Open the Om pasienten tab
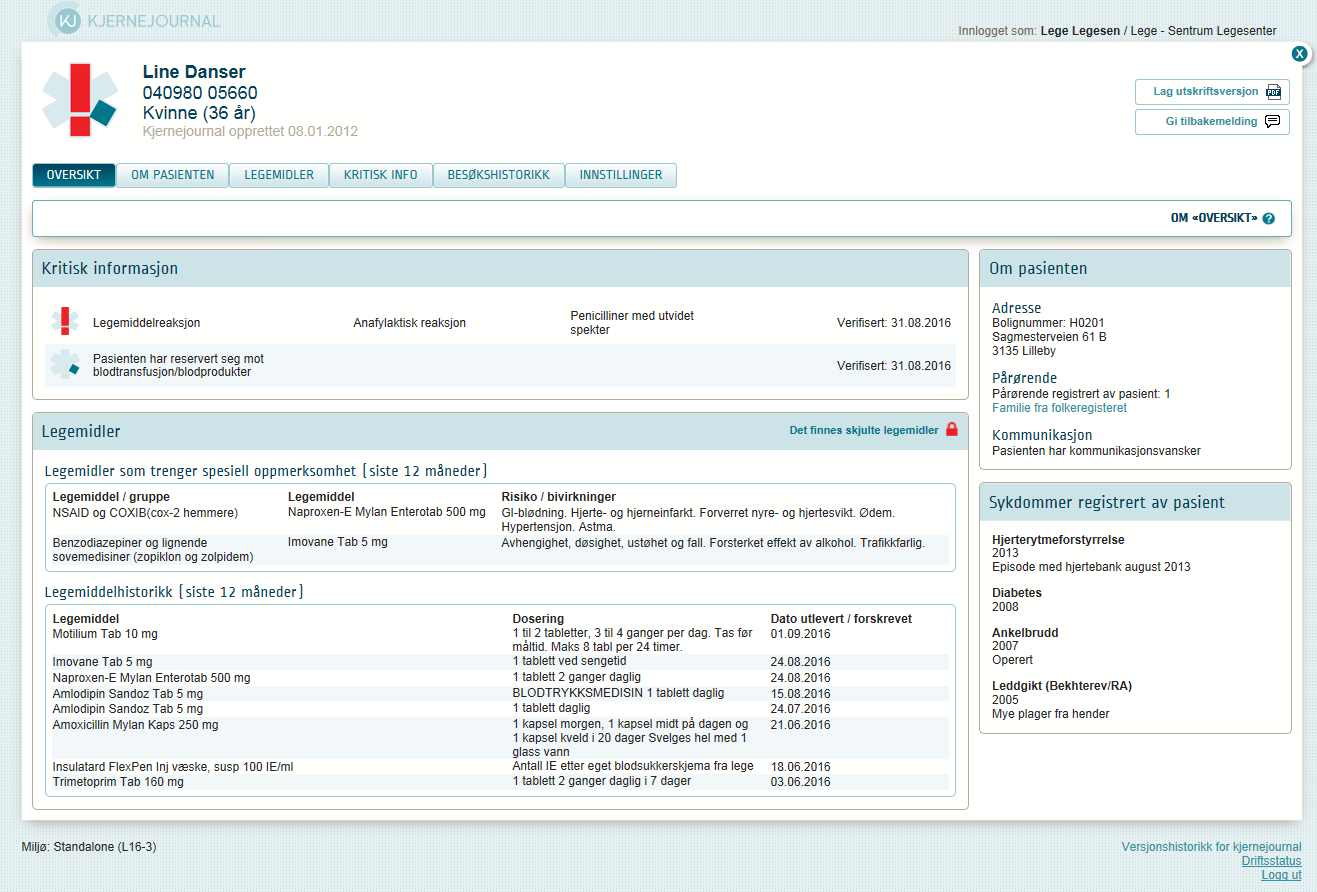The height and width of the screenshot is (892, 1317). click(173, 175)
